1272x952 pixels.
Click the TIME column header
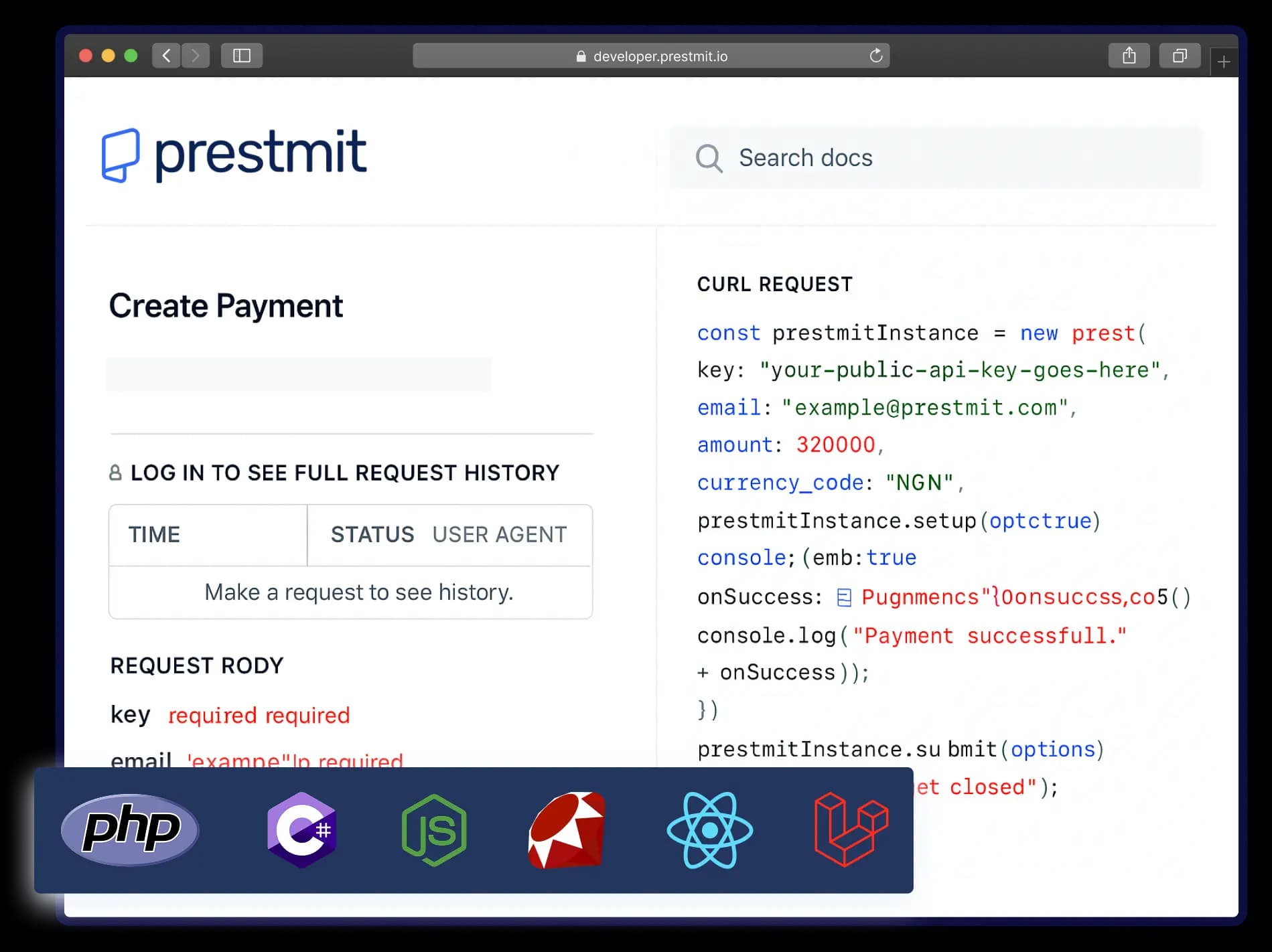pos(155,534)
